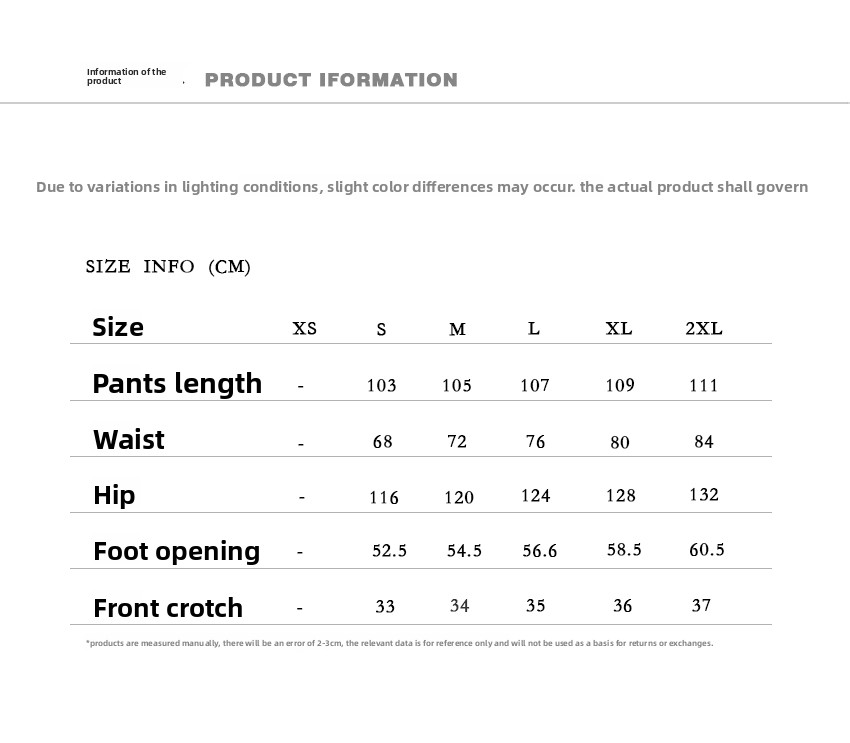This screenshot has height=743, width=850.
Task: Select the Hip row label
Action: (x=114, y=495)
